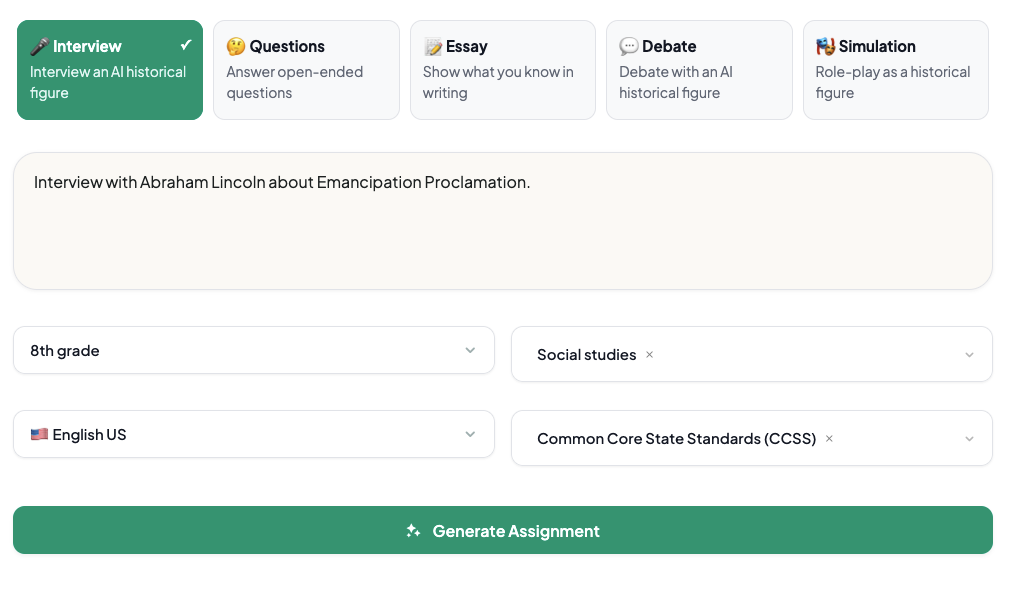The image size is (1012, 592).
Task: Remove the Social studies subject tag
Action: (649, 355)
